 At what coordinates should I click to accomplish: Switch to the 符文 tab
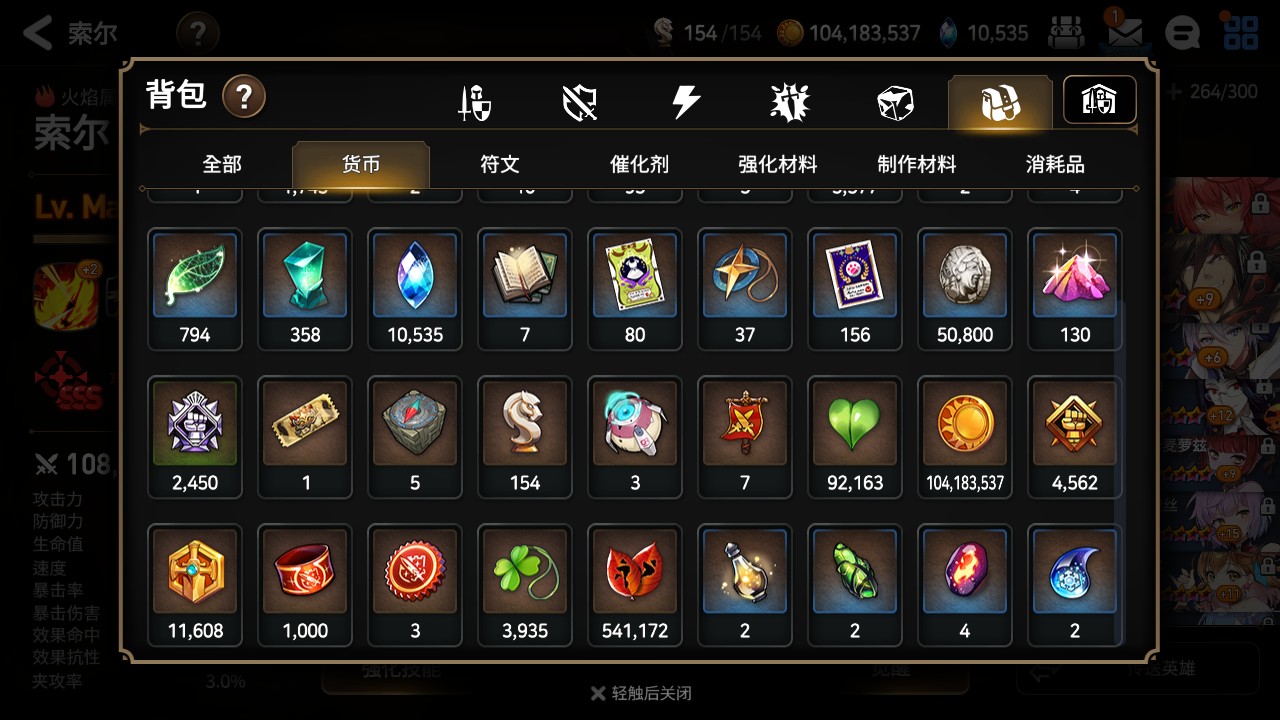pos(500,164)
